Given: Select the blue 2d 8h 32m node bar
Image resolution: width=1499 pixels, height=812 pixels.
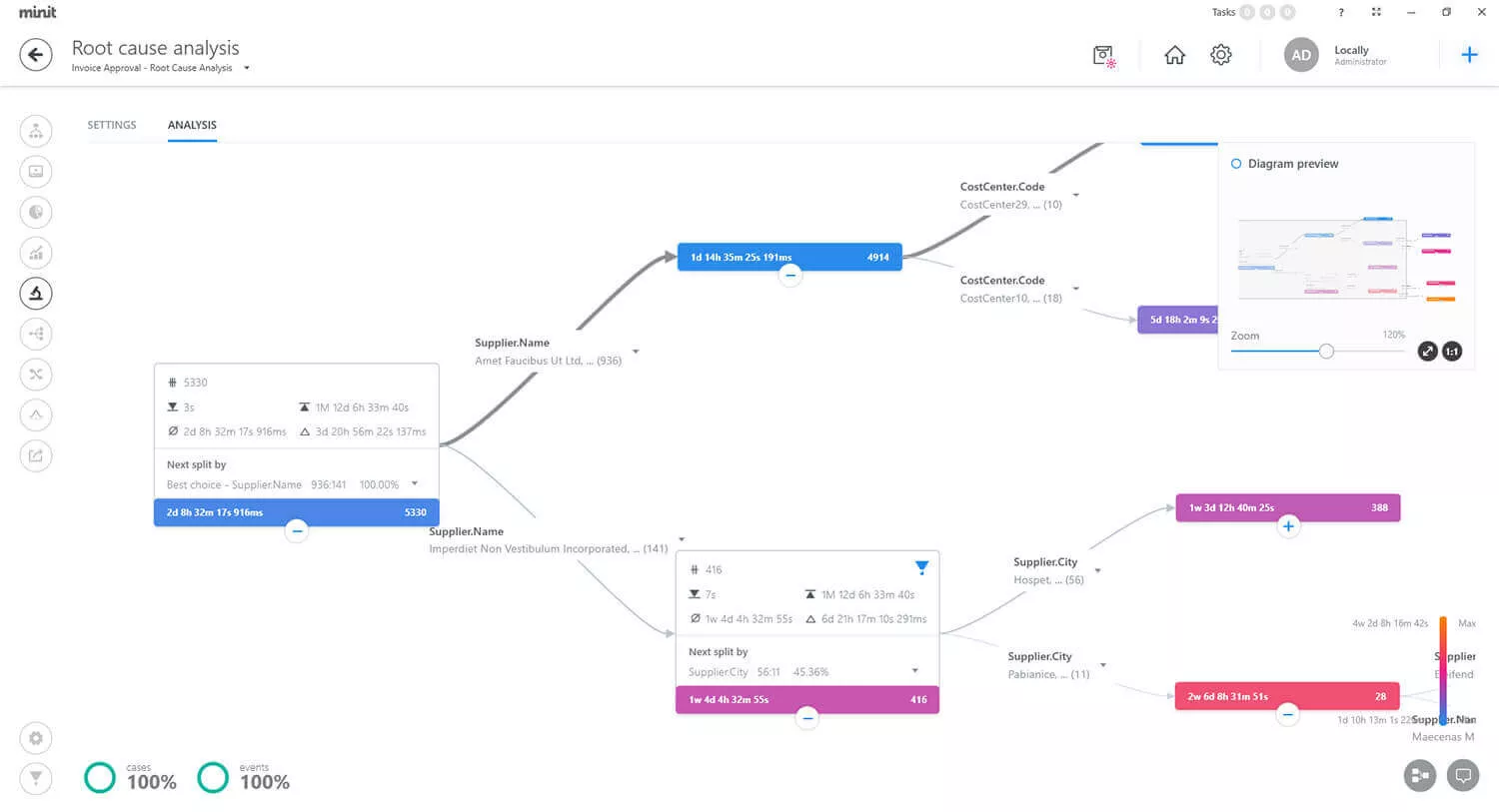Looking at the screenshot, I should point(297,512).
